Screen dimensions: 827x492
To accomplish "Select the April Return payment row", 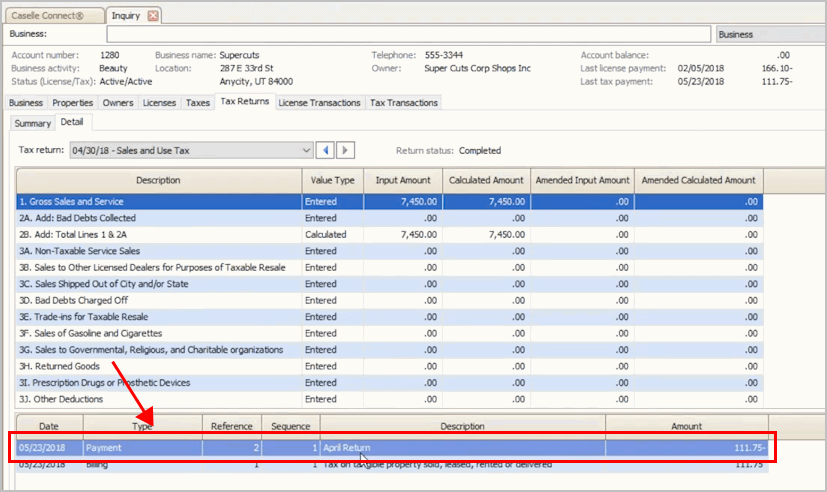I will pyautogui.click(x=390, y=448).
